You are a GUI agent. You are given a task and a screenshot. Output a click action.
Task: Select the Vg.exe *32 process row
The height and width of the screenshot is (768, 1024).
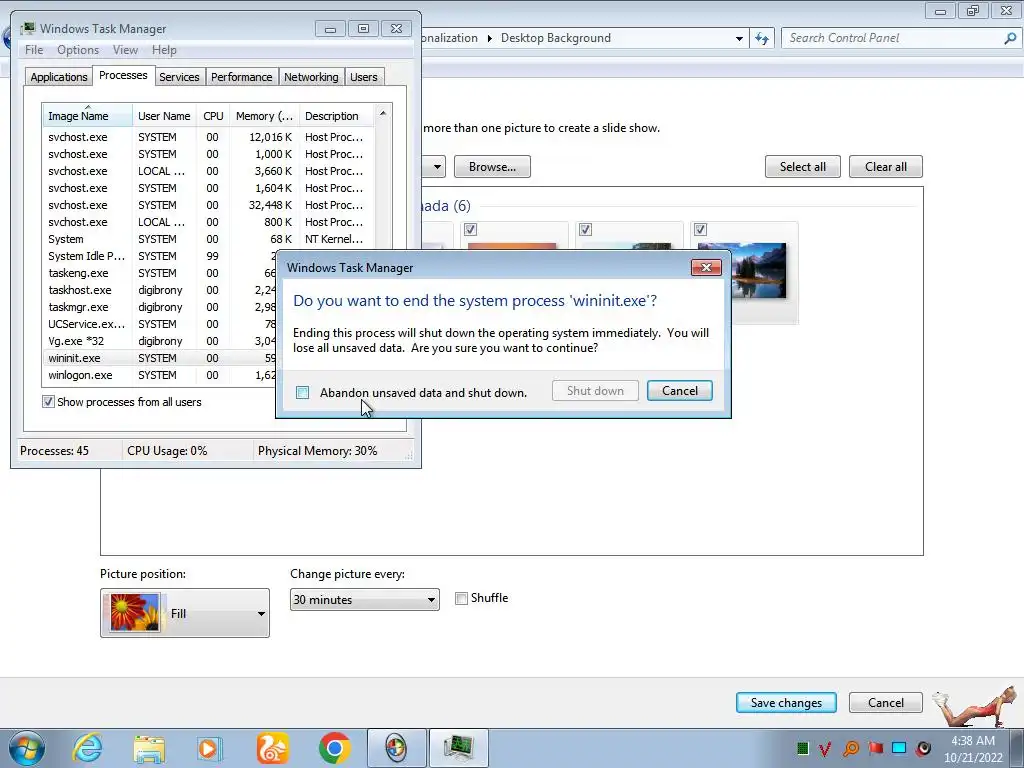[159, 341]
